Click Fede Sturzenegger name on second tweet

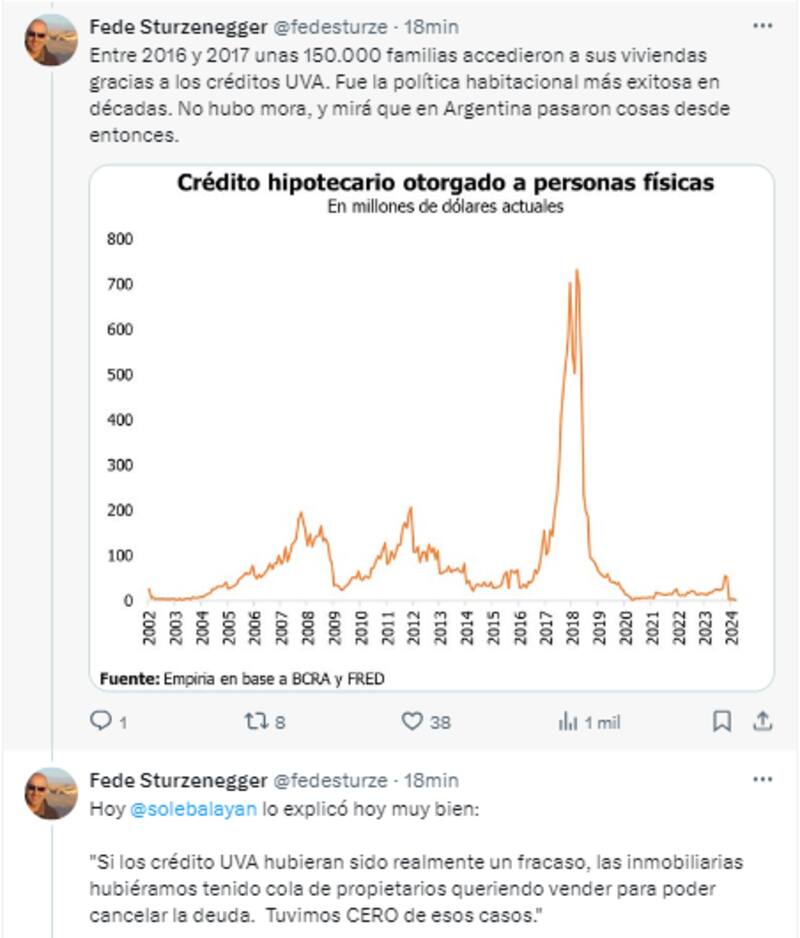click(178, 780)
